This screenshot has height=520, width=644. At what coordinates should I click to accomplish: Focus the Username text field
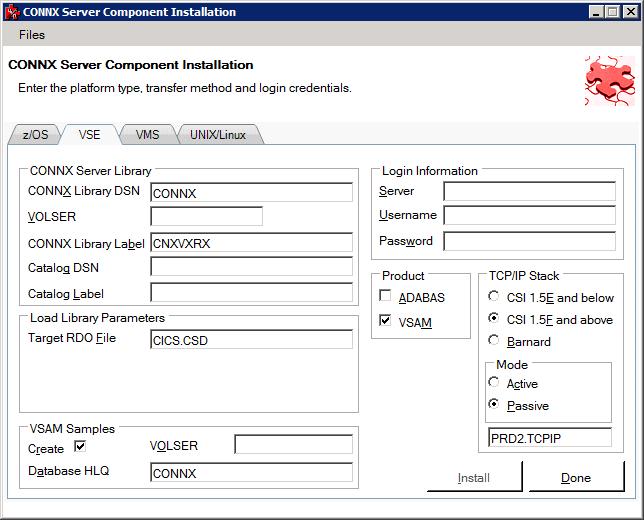pyautogui.click(x=529, y=215)
